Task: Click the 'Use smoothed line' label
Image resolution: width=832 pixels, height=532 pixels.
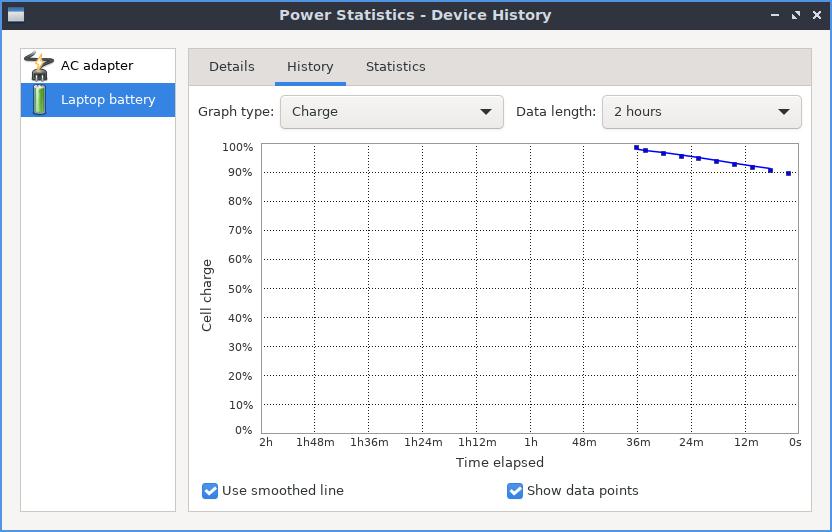Action: 283,491
